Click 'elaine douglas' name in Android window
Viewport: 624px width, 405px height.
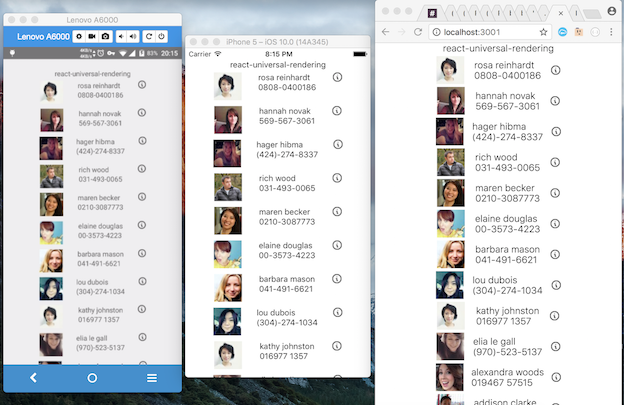100,226
